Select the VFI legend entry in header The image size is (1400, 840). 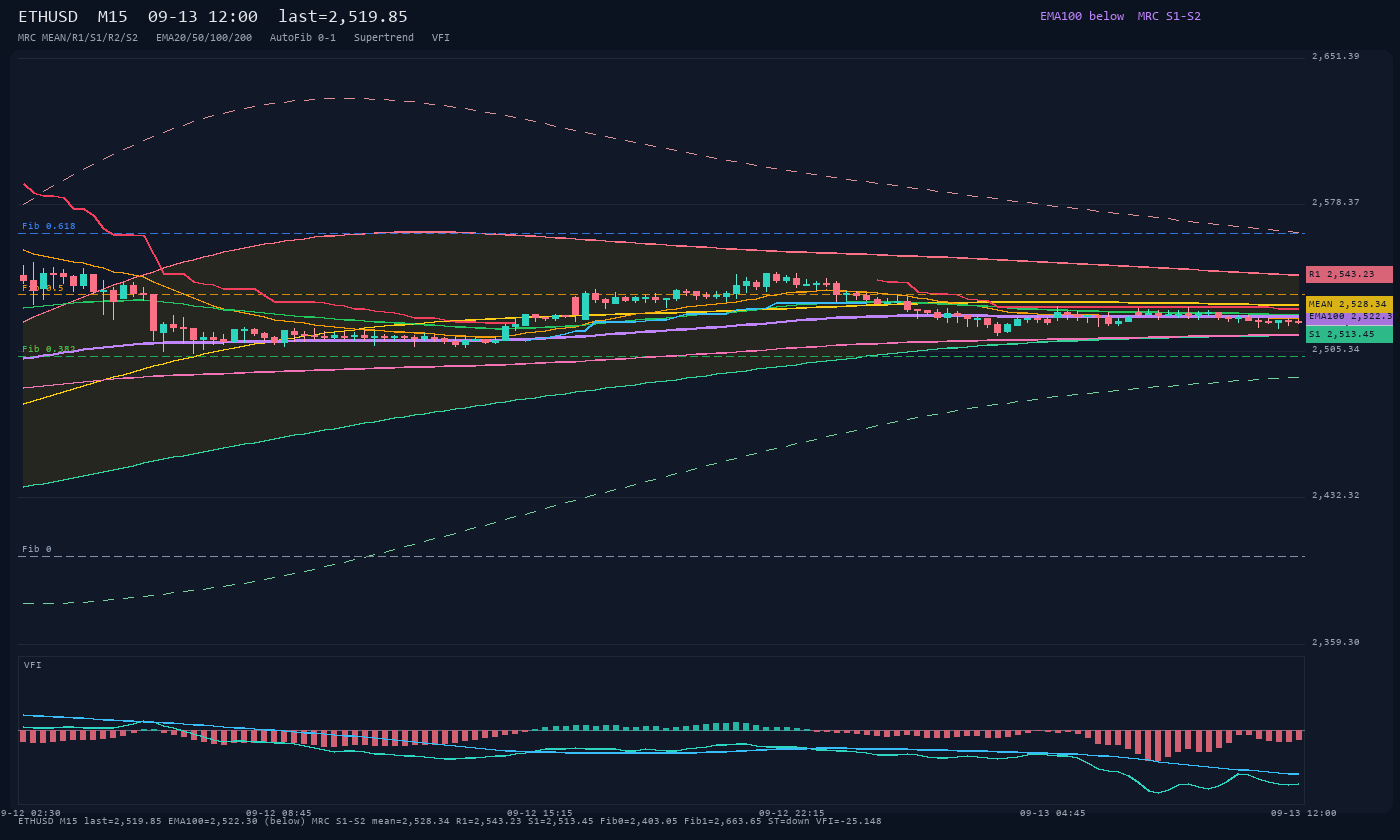[441, 38]
